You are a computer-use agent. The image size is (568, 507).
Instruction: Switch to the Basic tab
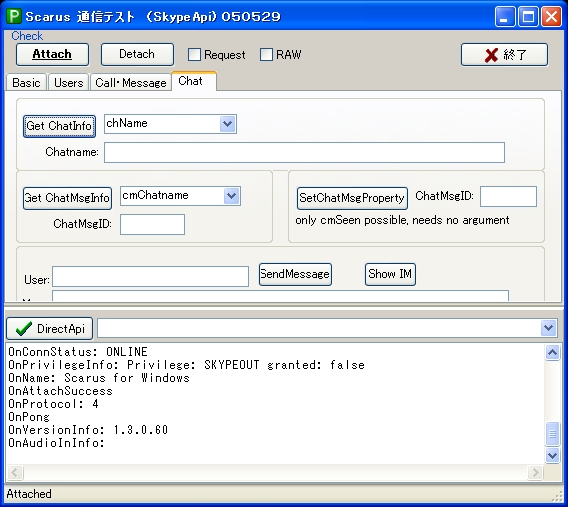tap(26, 83)
